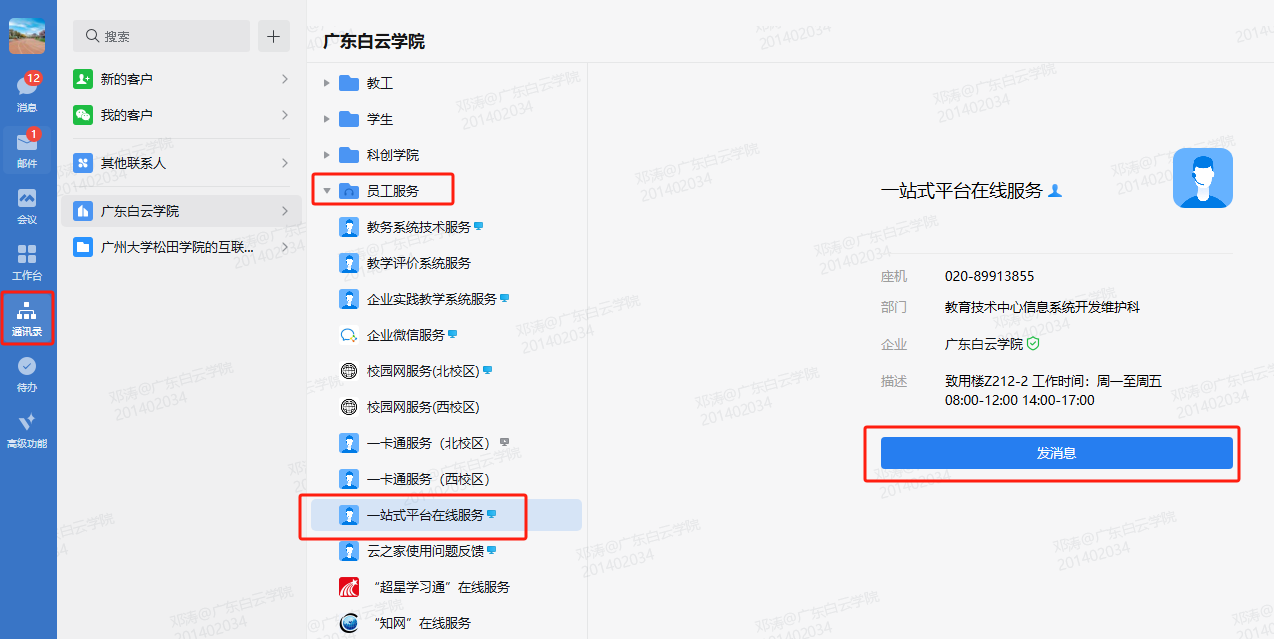Click the user profile avatar at top-left
The width and height of the screenshot is (1274, 639).
coord(27,36)
